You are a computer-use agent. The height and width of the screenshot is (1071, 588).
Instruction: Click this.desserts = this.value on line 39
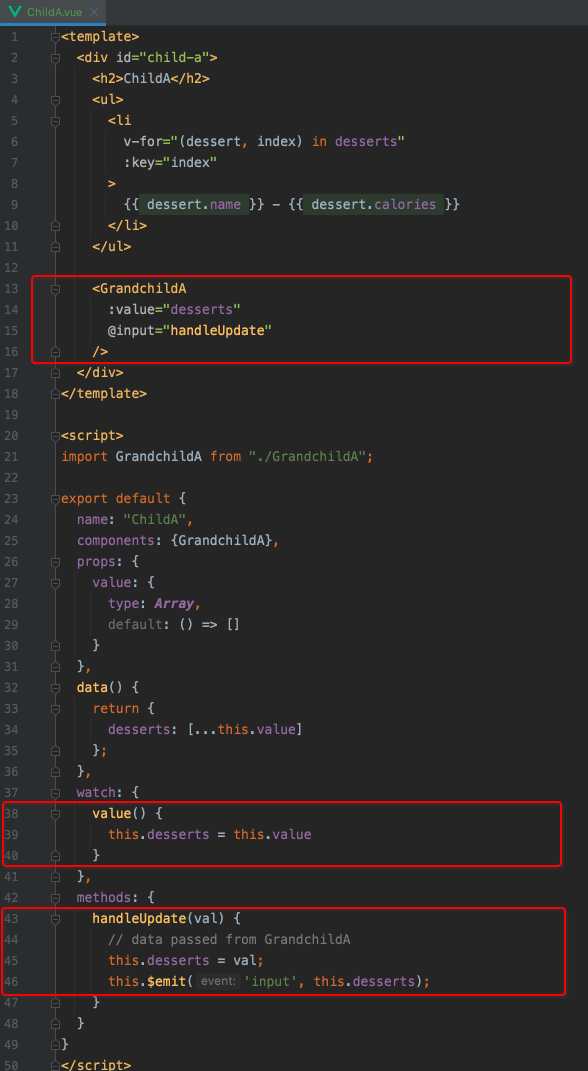point(210,835)
